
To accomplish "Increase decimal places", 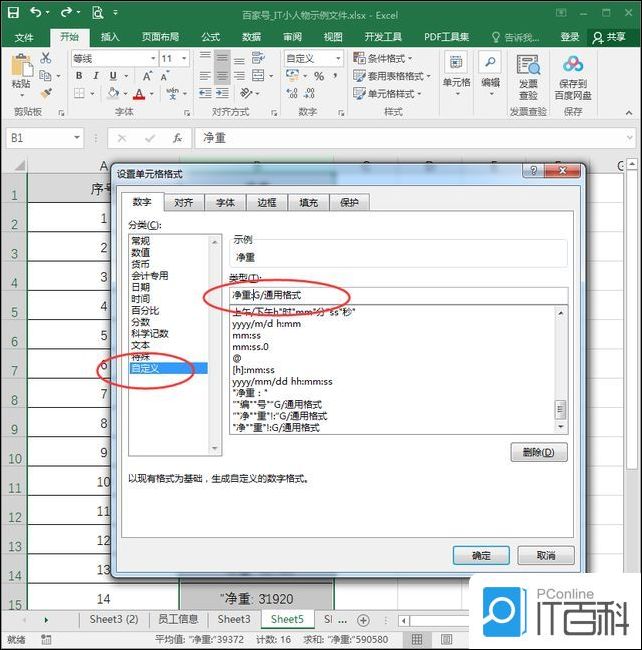I will [x=292, y=93].
